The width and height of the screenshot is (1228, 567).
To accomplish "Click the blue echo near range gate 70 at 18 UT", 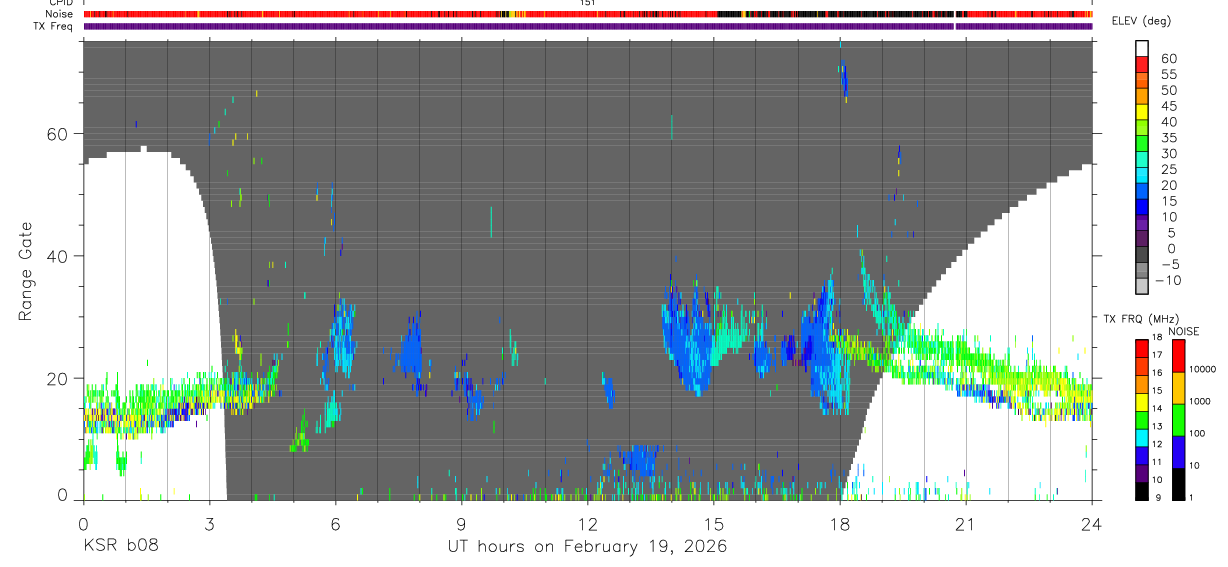I will point(844,79).
